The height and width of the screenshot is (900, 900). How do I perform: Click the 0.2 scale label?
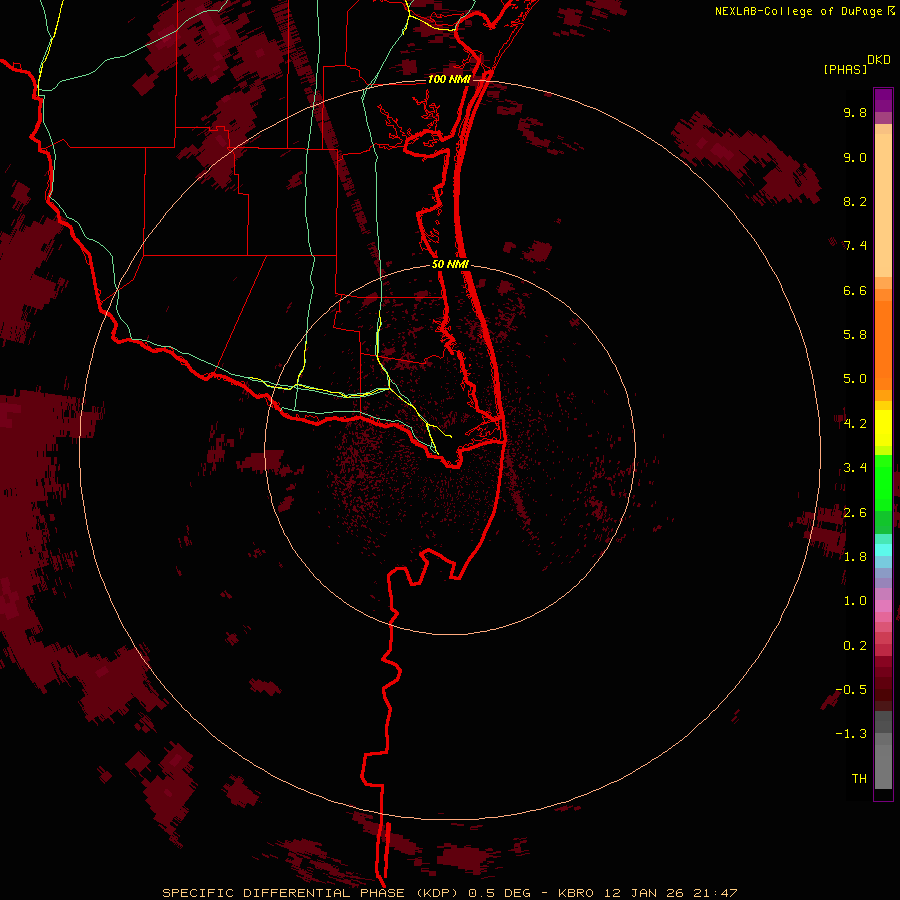tap(855, 645)
